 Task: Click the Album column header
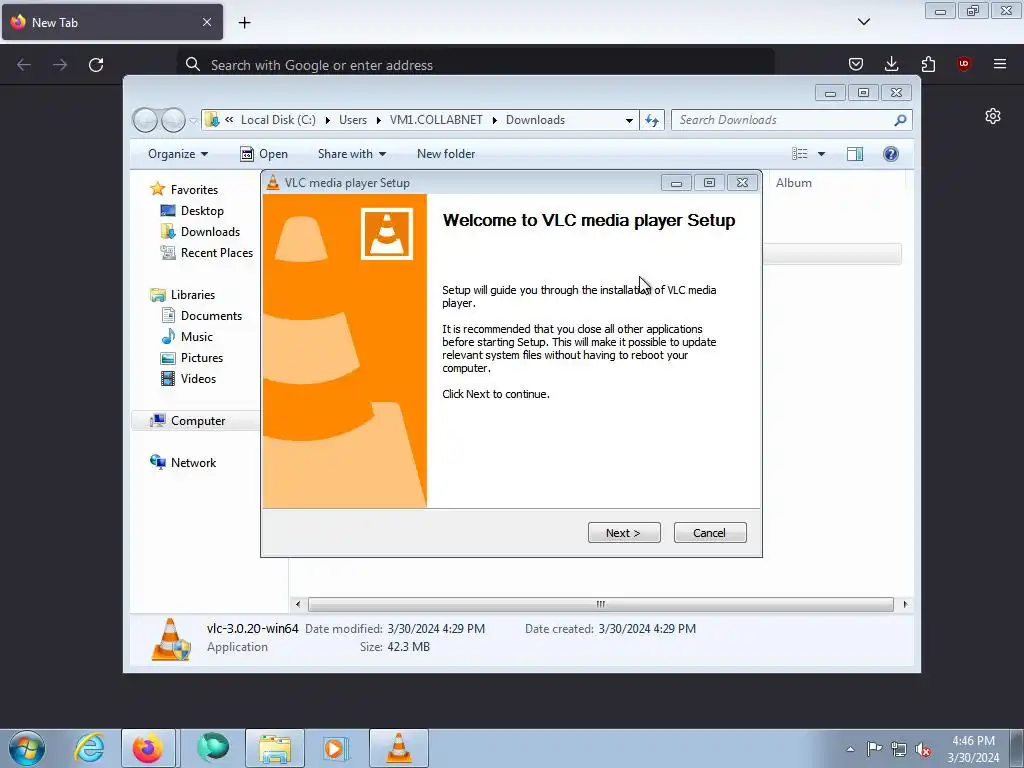click(793, 183)
